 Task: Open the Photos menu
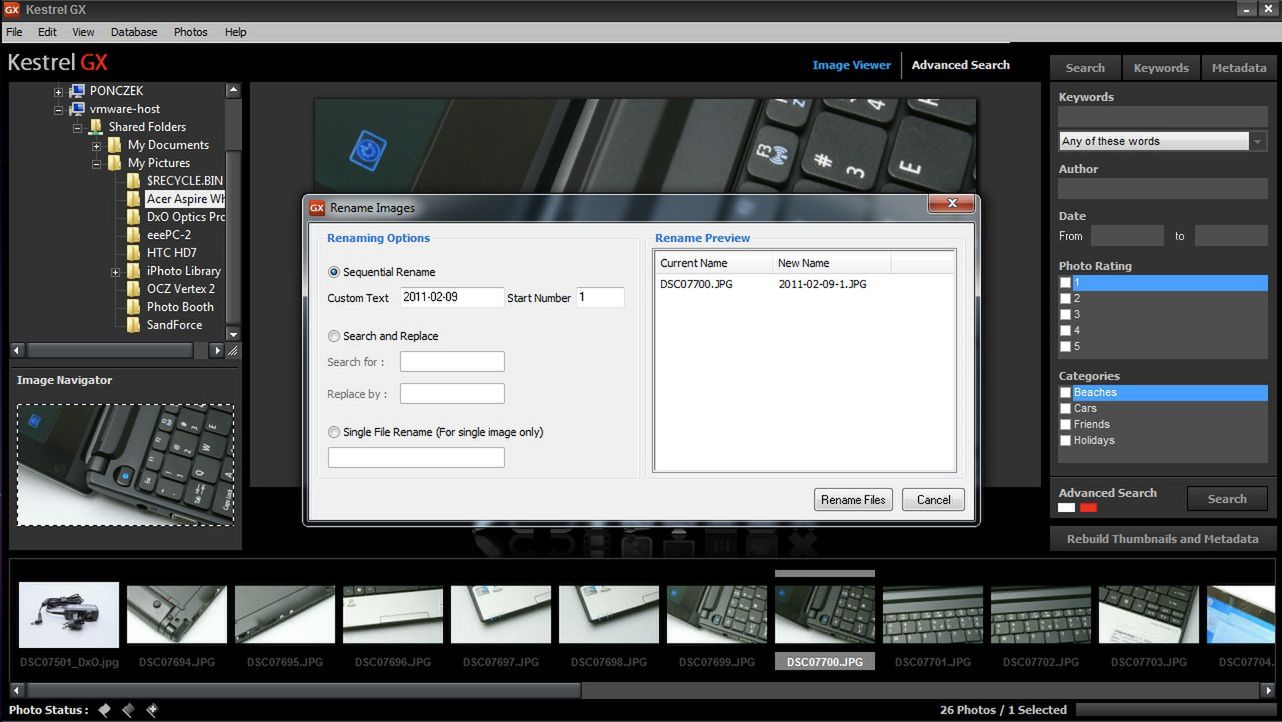pyautogui.click(x=190, y=32)
